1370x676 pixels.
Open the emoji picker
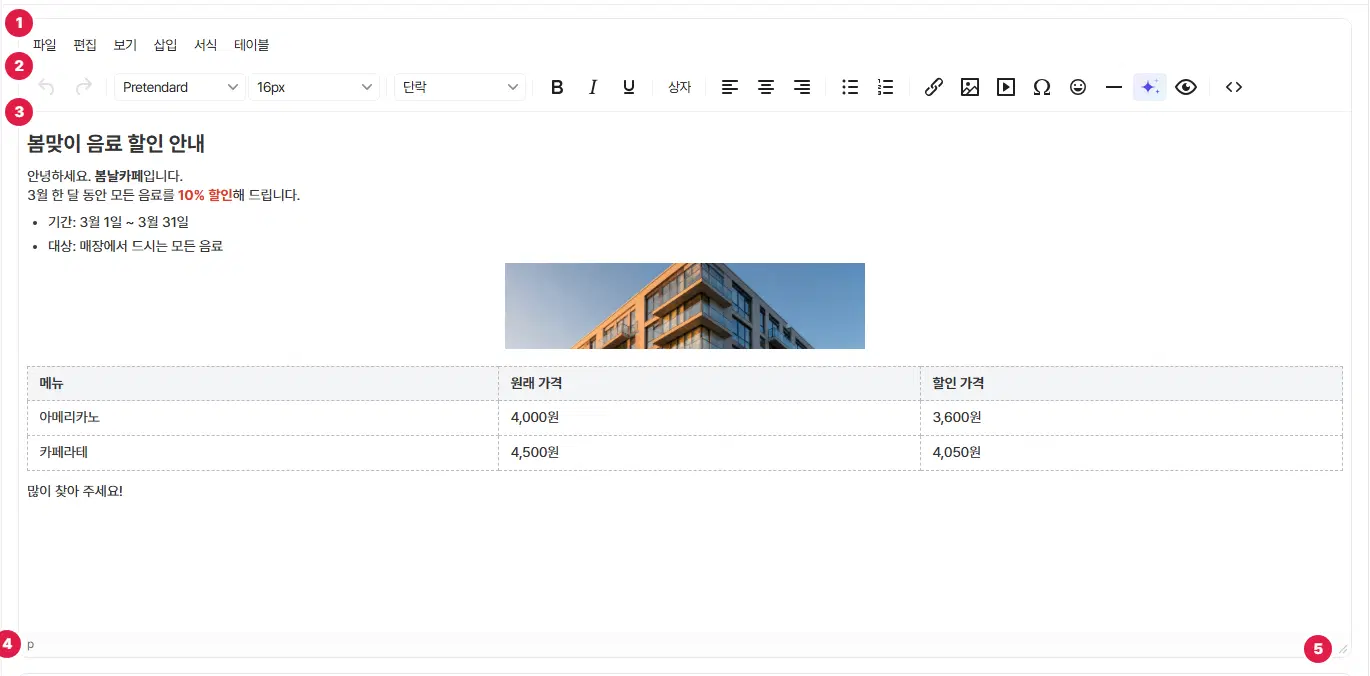[x=1078, y=87]
